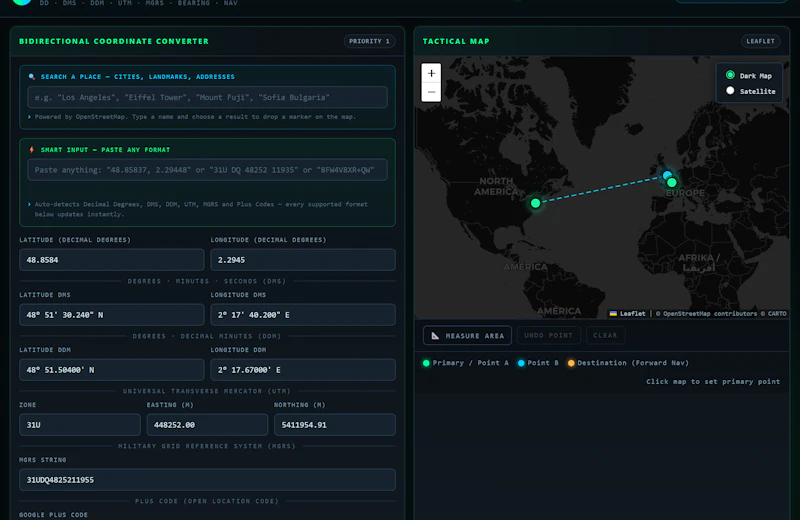Click the Destination (Forward Nav) legend label
Viewport: 800px width, 520px height.
[x=633, y=363]
